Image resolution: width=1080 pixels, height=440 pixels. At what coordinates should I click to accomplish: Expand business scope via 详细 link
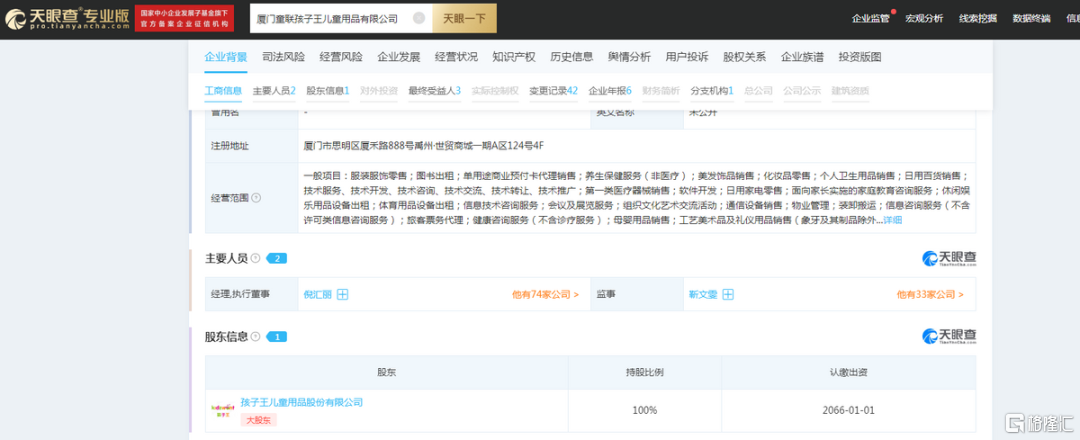893,220
